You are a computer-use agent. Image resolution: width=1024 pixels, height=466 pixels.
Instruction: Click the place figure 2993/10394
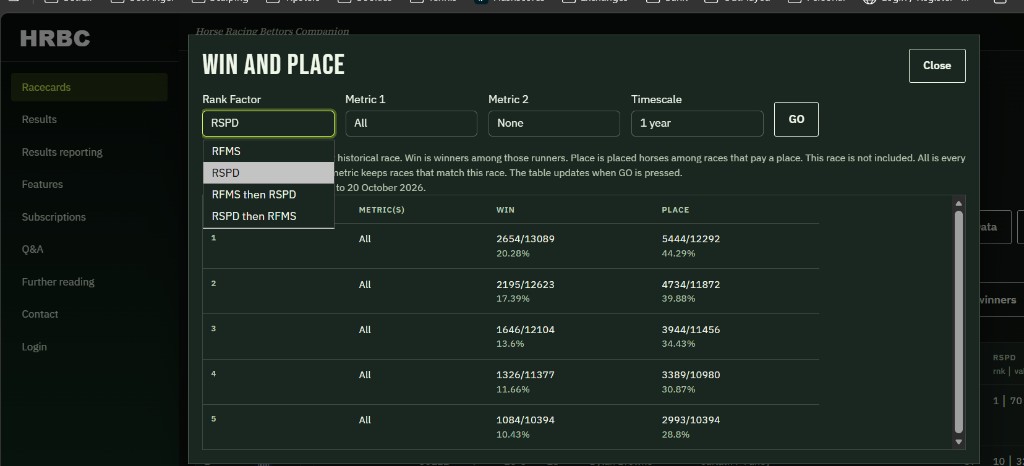tap(691, 420)
